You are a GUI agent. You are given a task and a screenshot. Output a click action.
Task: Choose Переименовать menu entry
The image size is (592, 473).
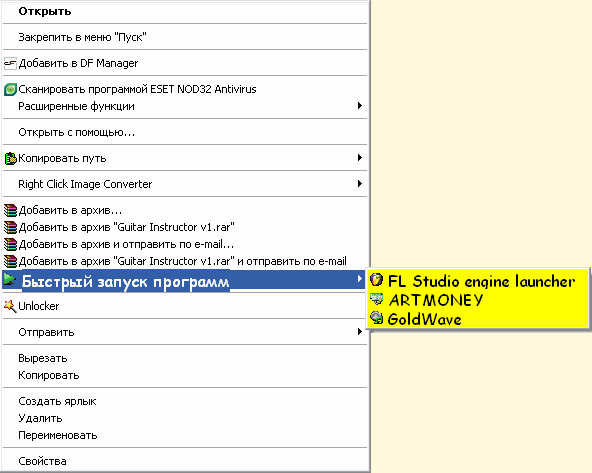click(x=185, y=435)
